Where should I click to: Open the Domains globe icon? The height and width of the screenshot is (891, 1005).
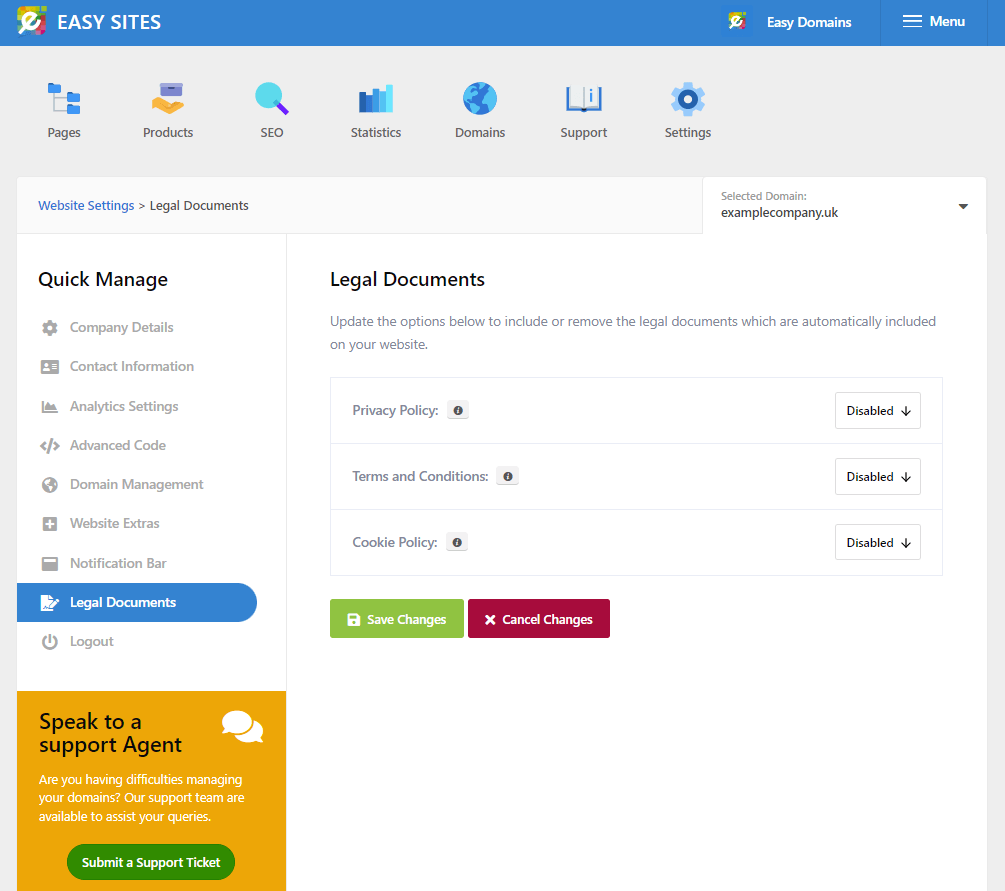coord(480,99)
